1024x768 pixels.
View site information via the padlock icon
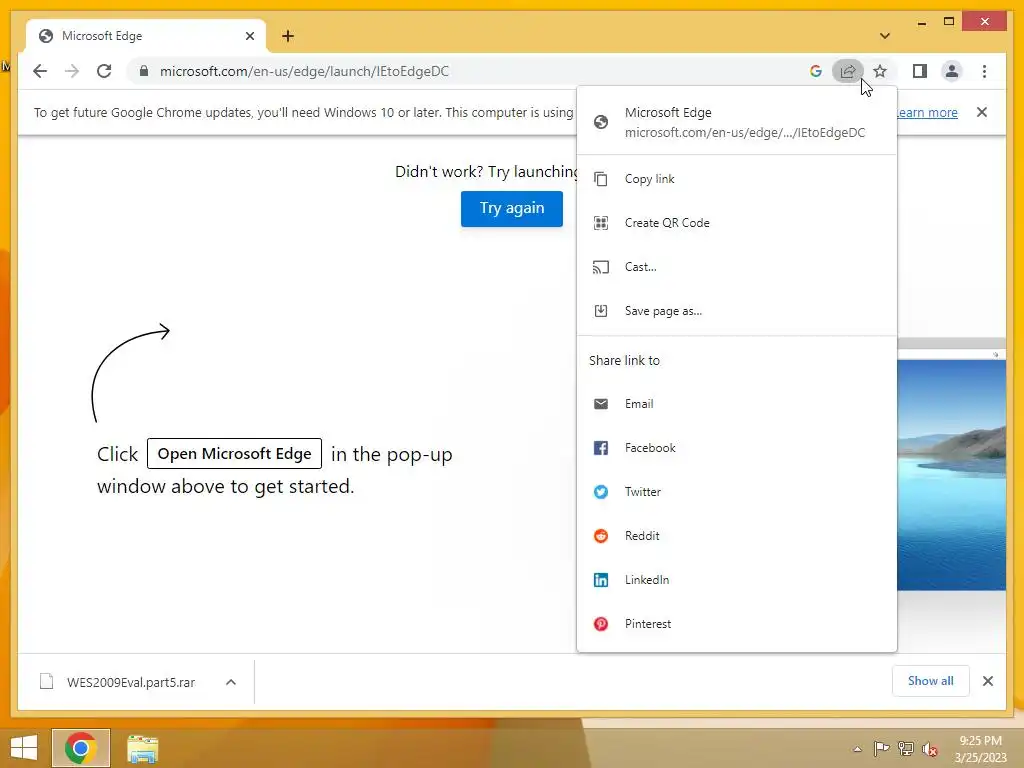point(144,71)
